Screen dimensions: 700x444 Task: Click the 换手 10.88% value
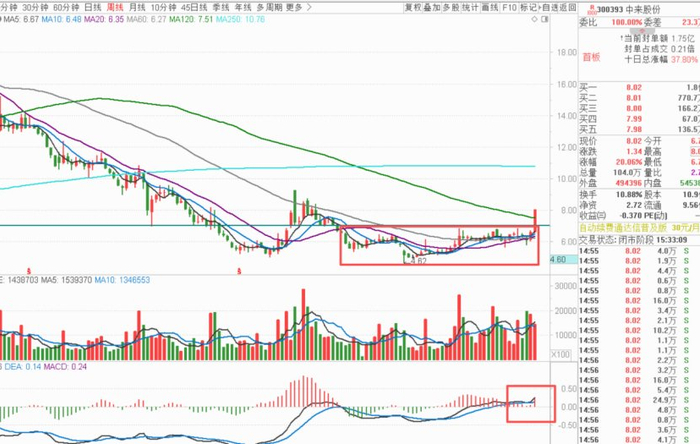[x=629, y=195]
